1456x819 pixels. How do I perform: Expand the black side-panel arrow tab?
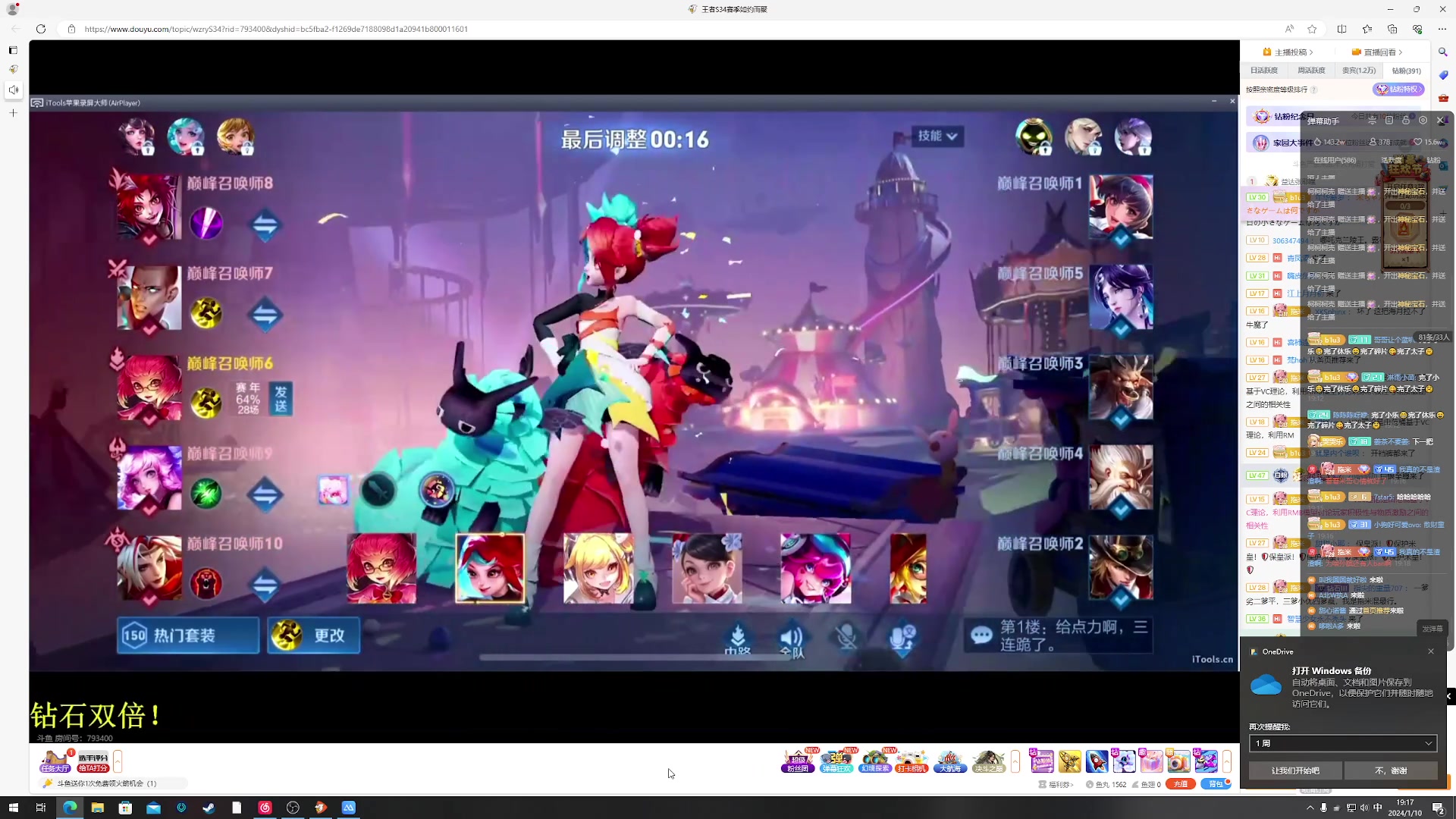[x=1448, y=695]
